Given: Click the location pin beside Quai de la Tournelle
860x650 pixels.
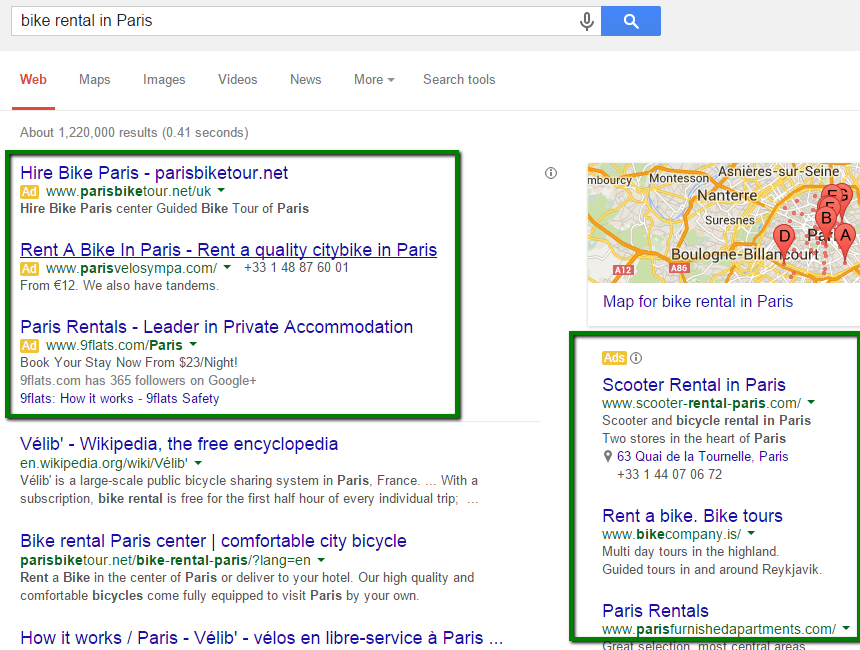Looking at the screenshot, I should pos(607,456).
